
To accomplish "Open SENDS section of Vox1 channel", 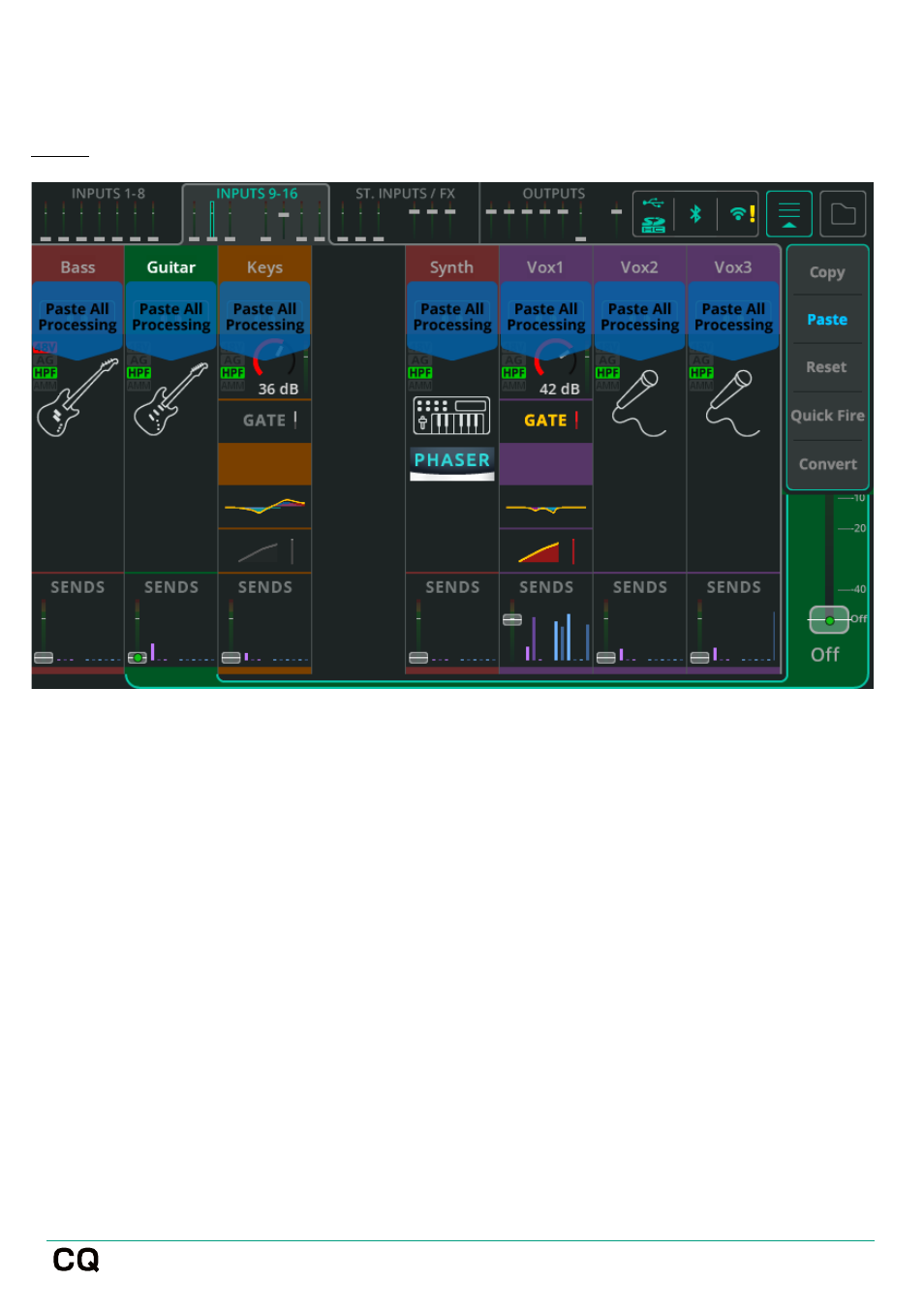I will (546, 620).
